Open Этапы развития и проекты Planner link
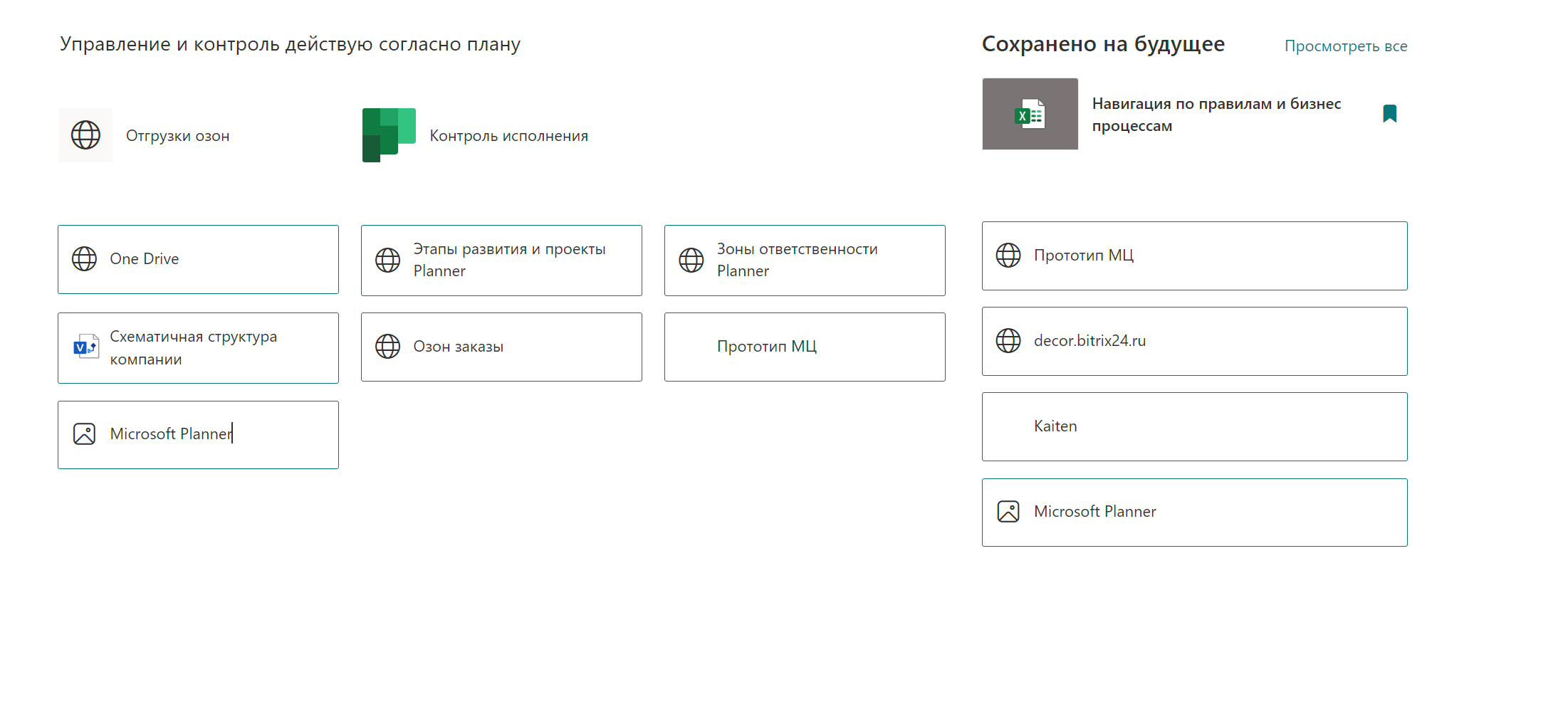1568x704 pixels. [x=501, y=261]
